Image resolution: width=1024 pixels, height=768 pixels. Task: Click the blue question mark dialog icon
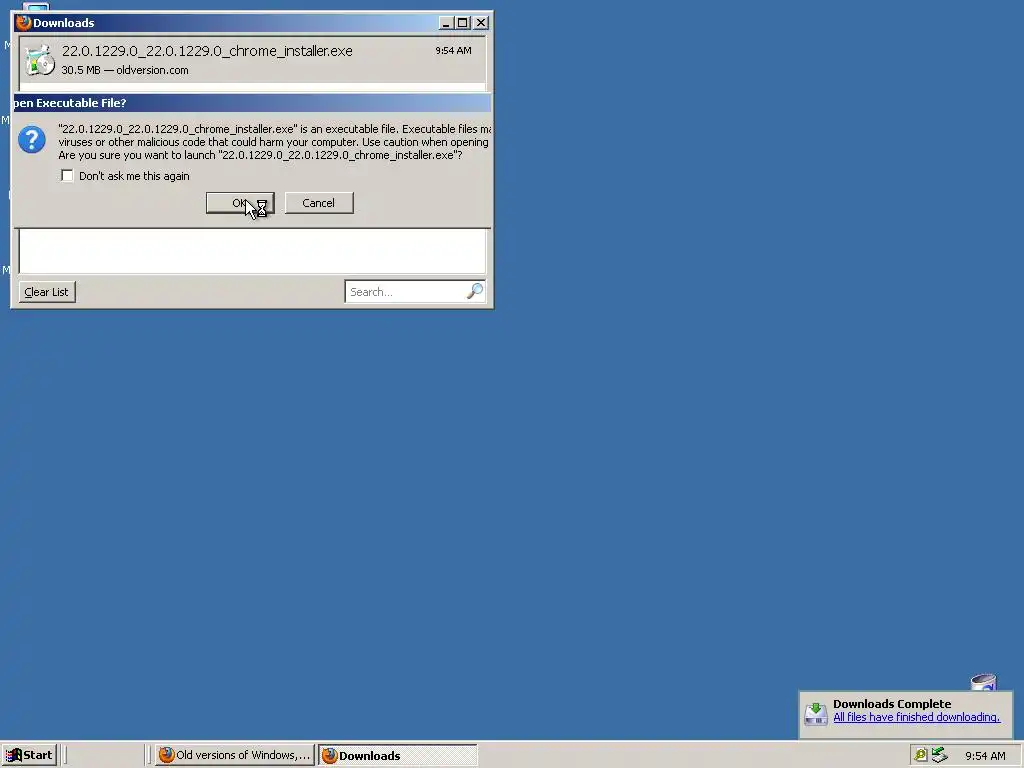(31, 140)
